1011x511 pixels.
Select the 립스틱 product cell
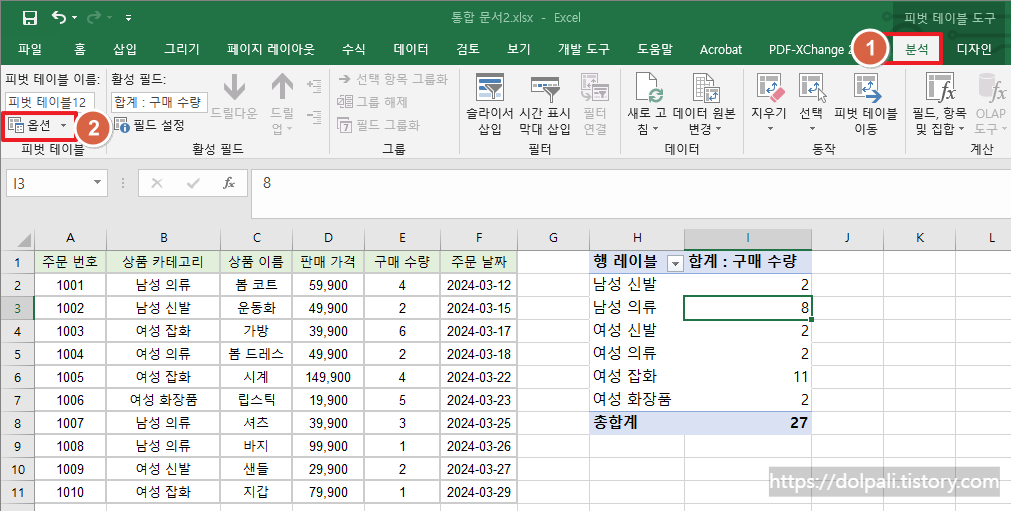(256, 400)
